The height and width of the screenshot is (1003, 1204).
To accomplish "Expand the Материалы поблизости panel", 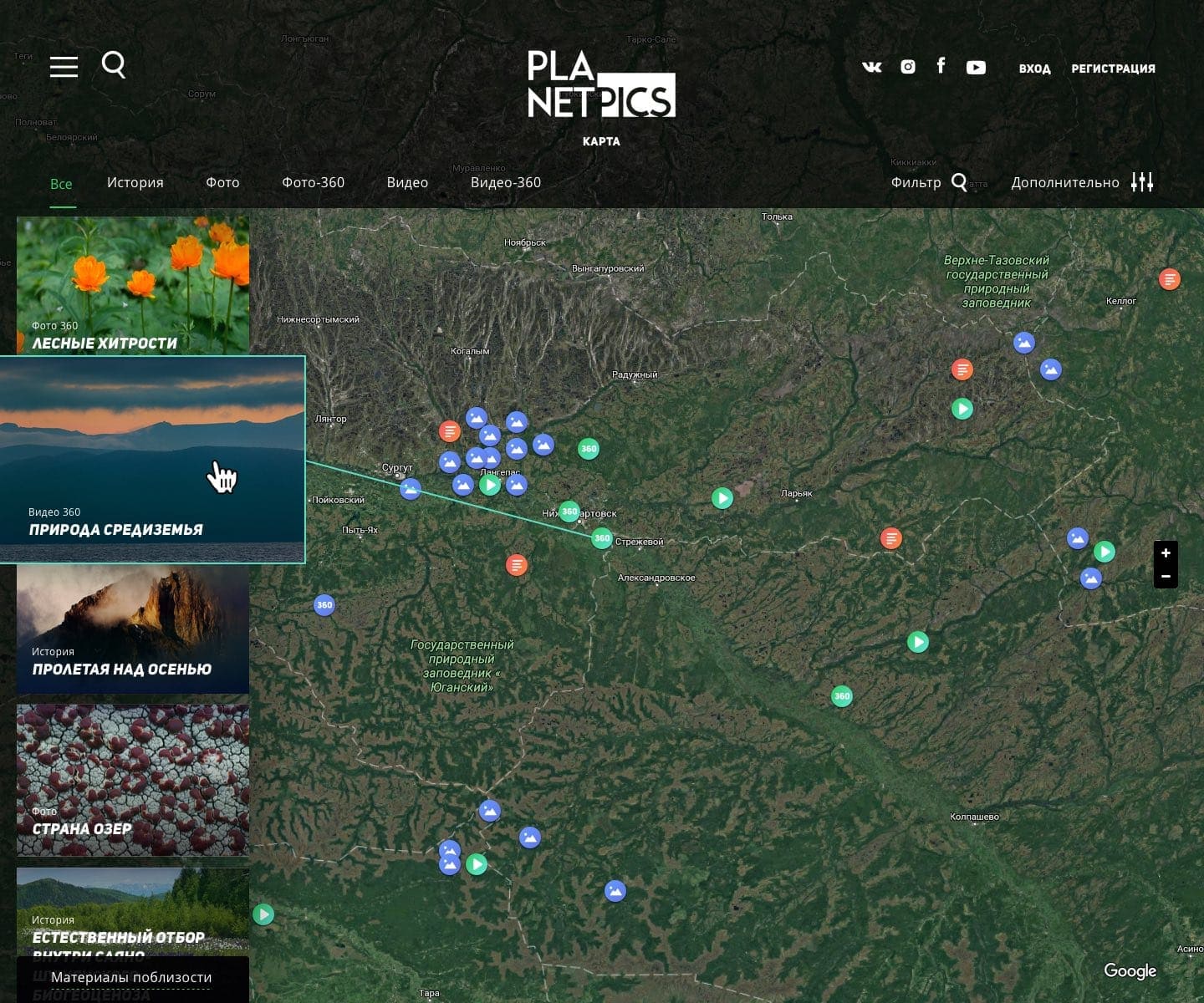I will (x=131, y=977).
